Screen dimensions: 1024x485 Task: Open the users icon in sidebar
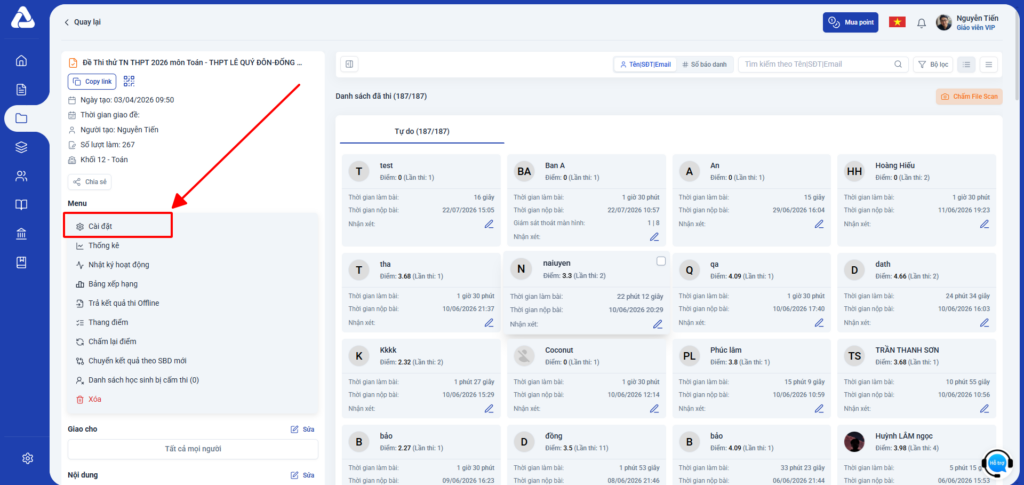pyautogui.click(x=22, y=176)
